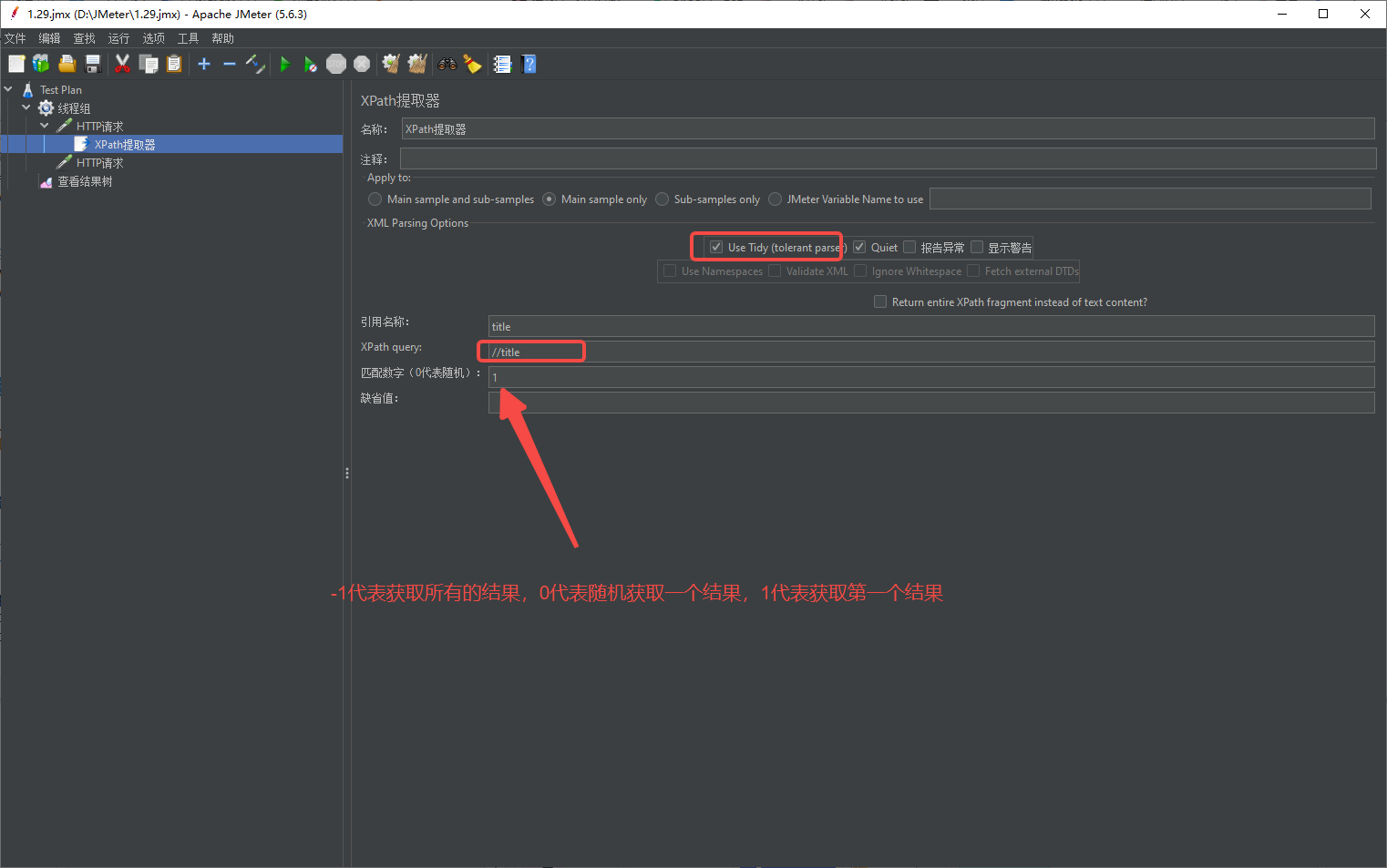Open a test plan file

[67, 64]
